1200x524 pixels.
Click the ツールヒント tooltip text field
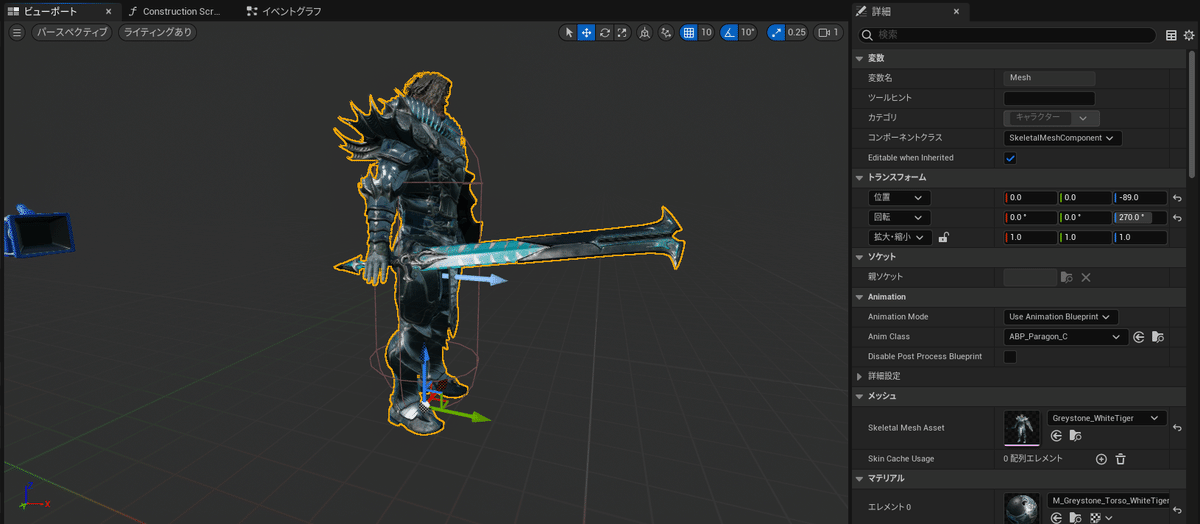pos(1050,98)
